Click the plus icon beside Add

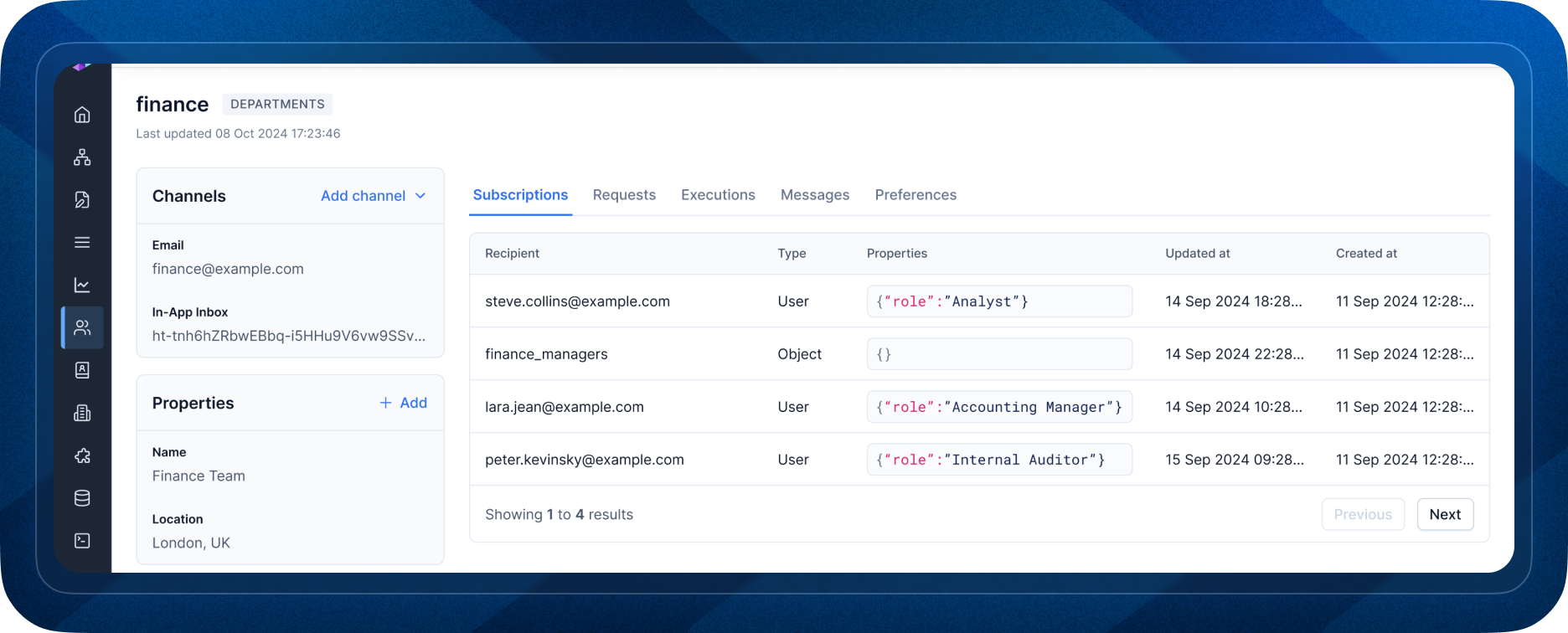[385, 403]
